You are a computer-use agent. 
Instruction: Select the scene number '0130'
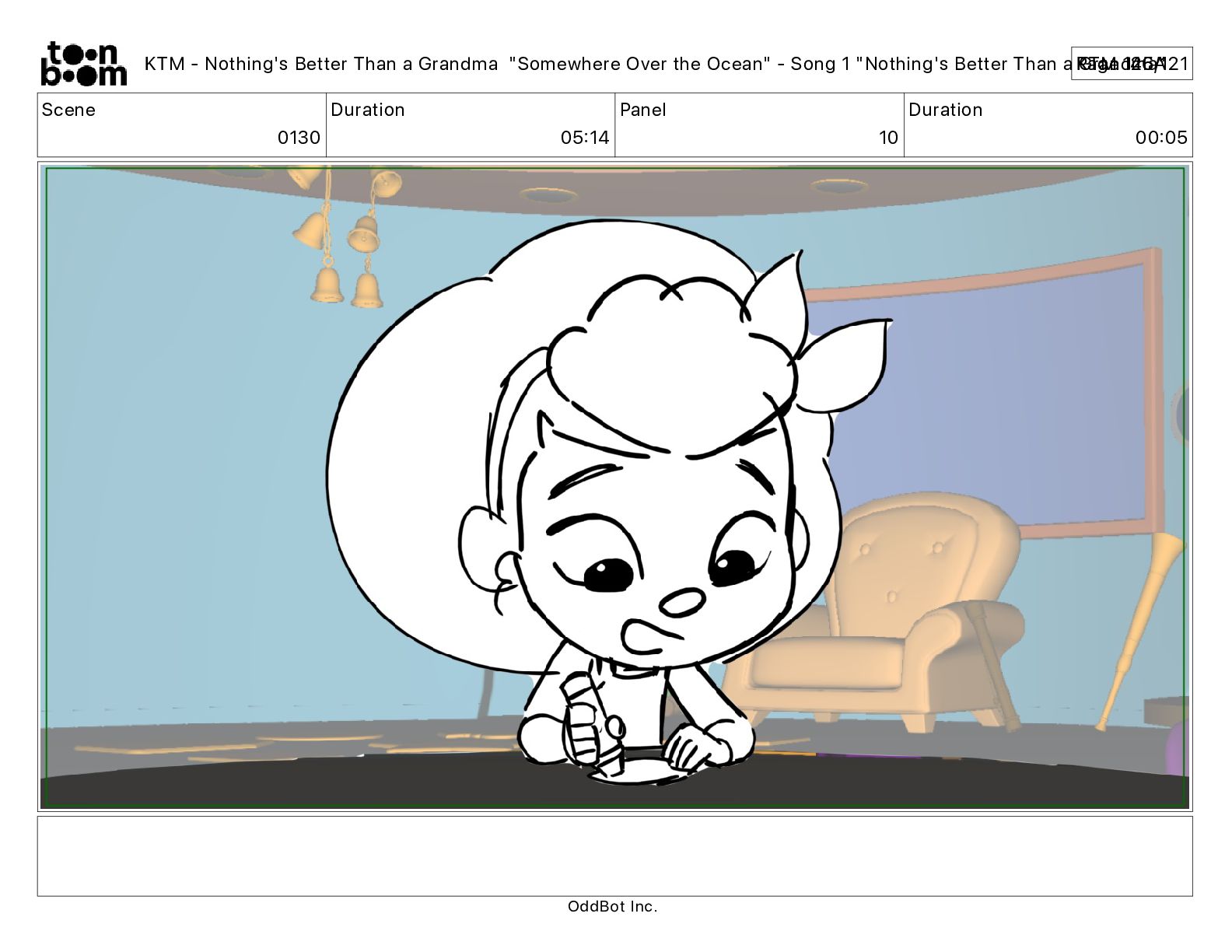pyautogui.click(x=299, y=138)
